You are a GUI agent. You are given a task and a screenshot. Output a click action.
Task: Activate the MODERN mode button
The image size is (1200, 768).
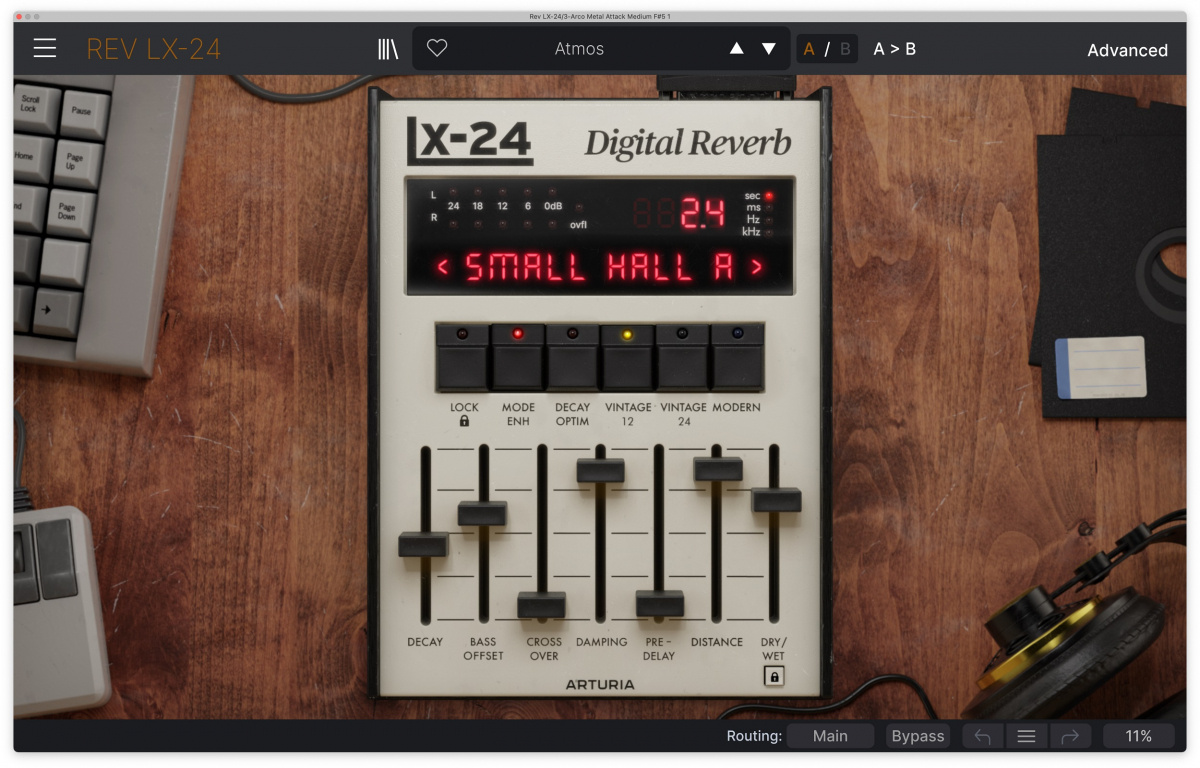(735, 357)
